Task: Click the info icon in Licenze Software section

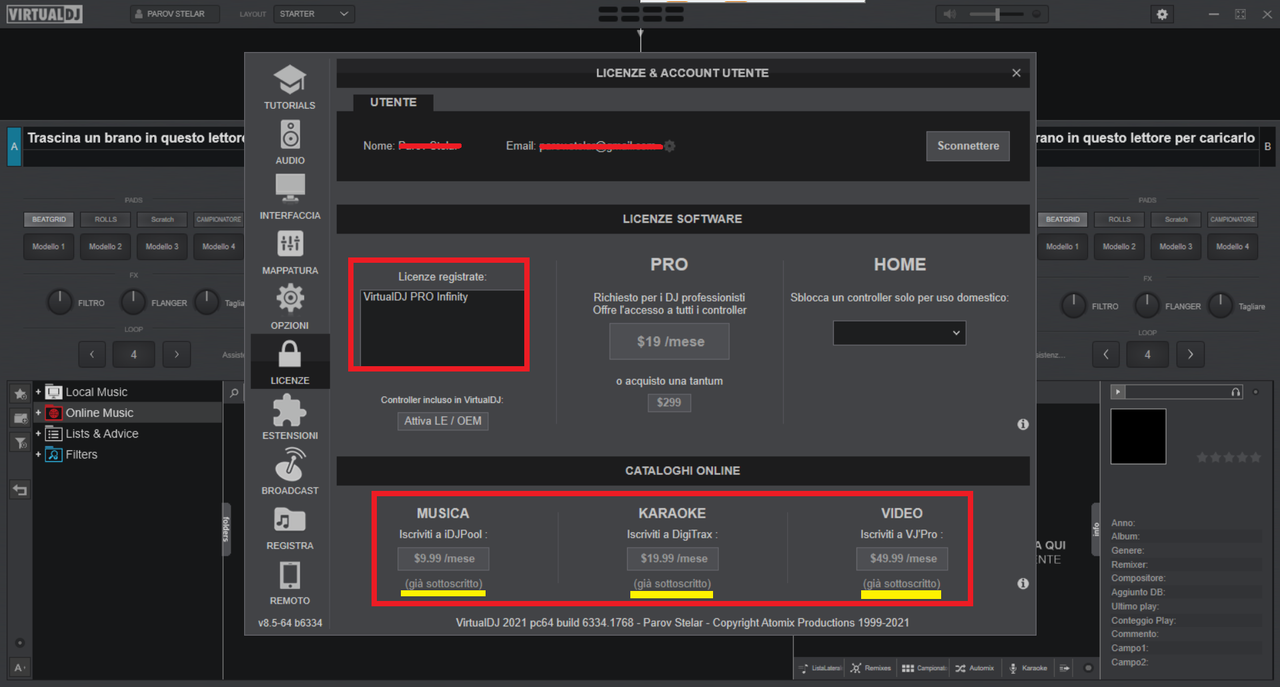Action: pyautogui.click(x=1023, y=425)
